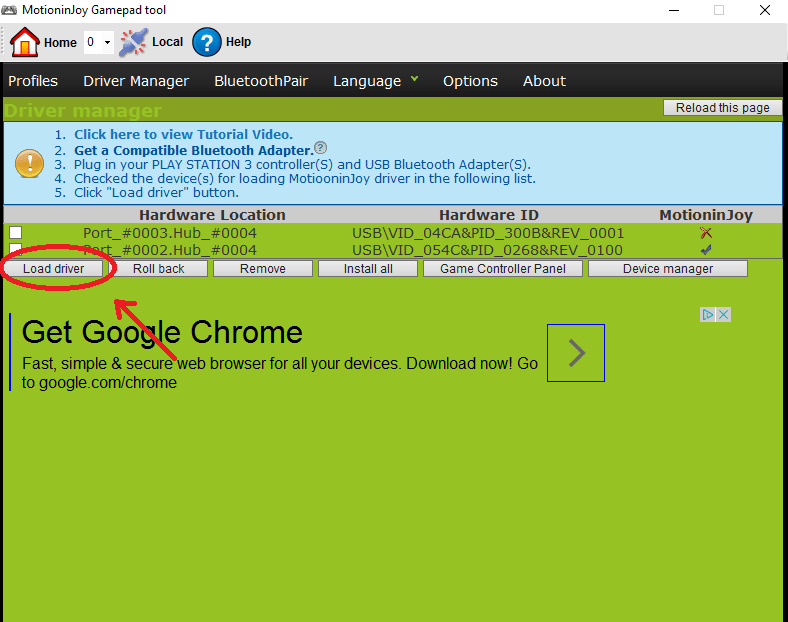Click the AdChoices icon on the advertisement
Image resolution: width=788 pixels, height=622 pixels.
click(707, 314)
